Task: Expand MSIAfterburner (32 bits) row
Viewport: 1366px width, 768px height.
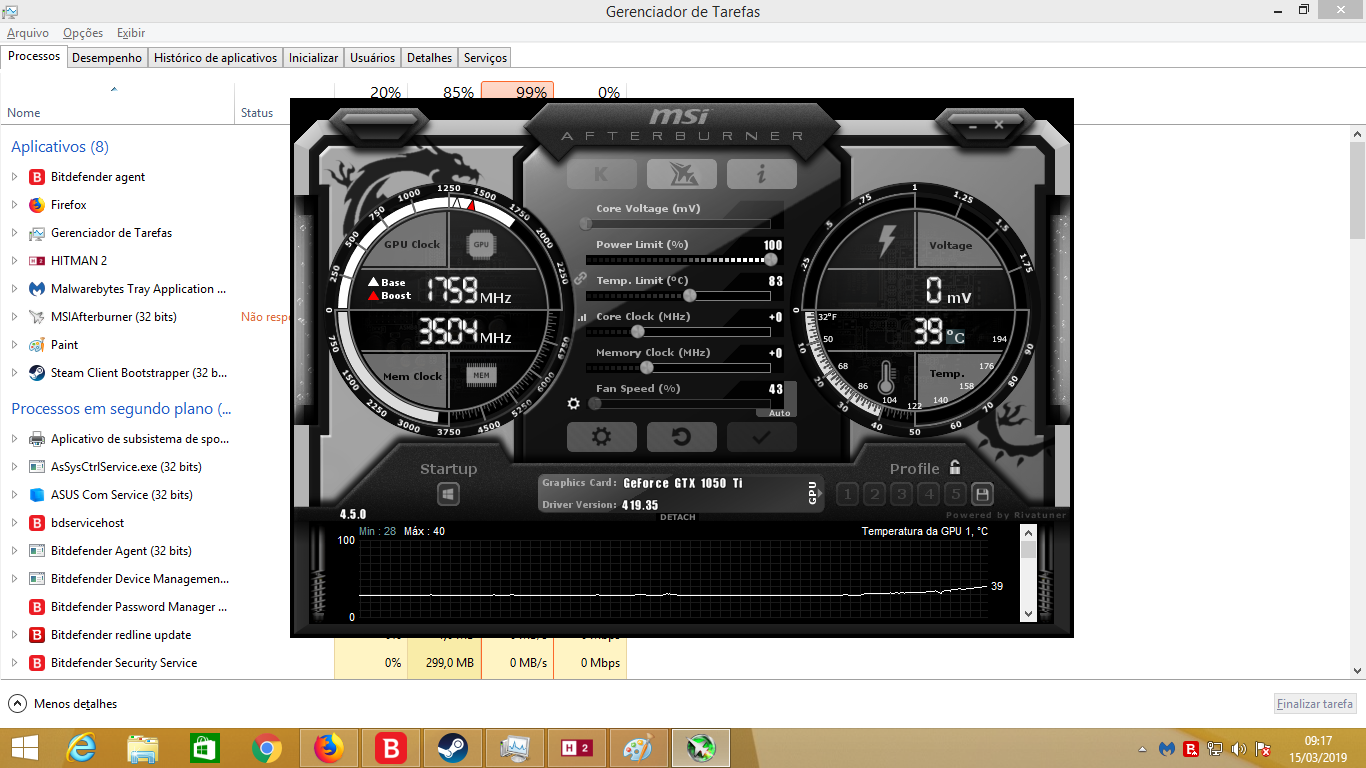Action: pyautogui.click(x=14, y=317)
